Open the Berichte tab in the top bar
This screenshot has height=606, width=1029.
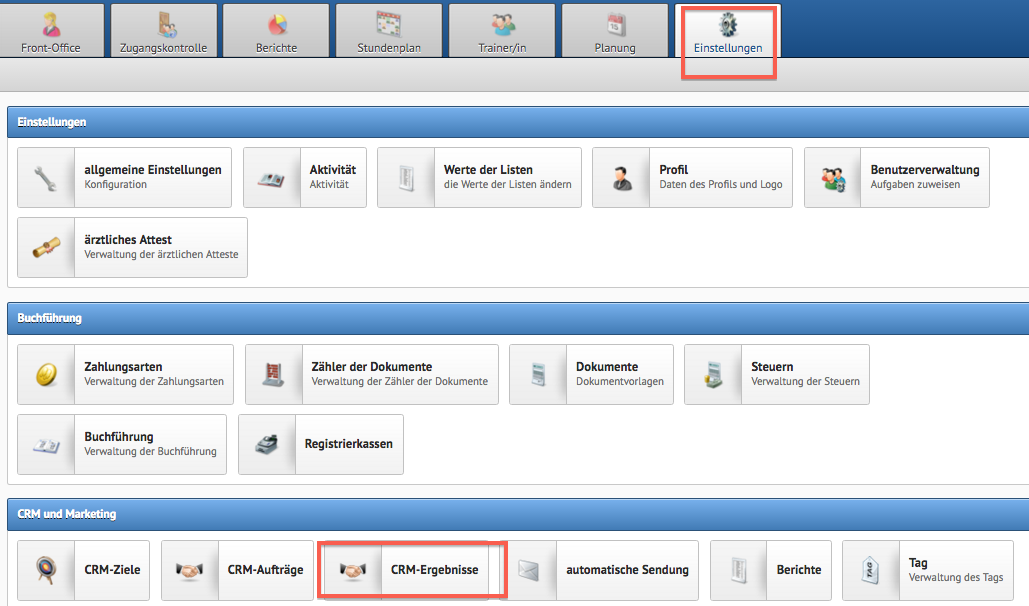click(x=276, y=30)
